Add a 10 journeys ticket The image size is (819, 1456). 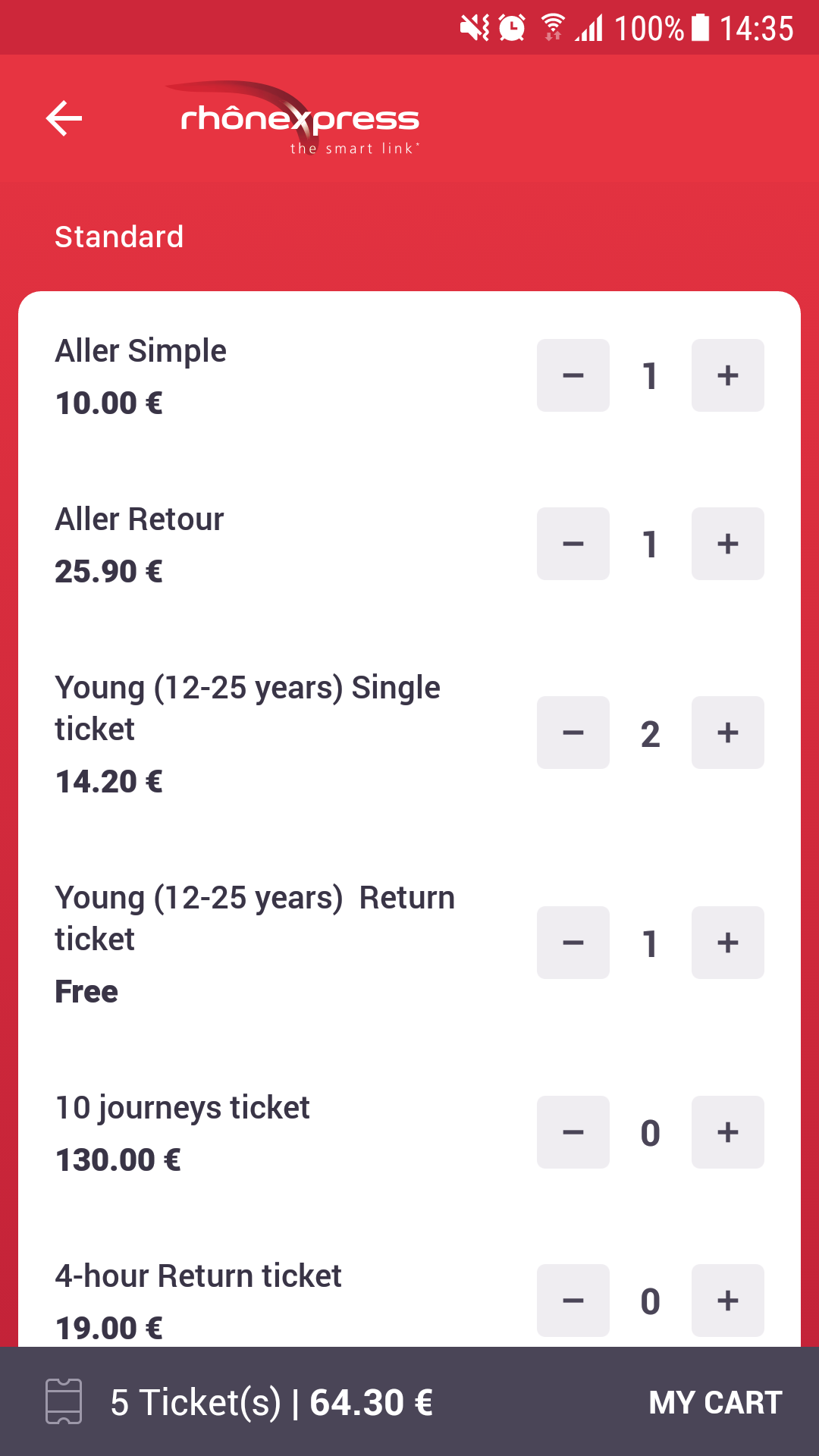[x=728, y=1132]
